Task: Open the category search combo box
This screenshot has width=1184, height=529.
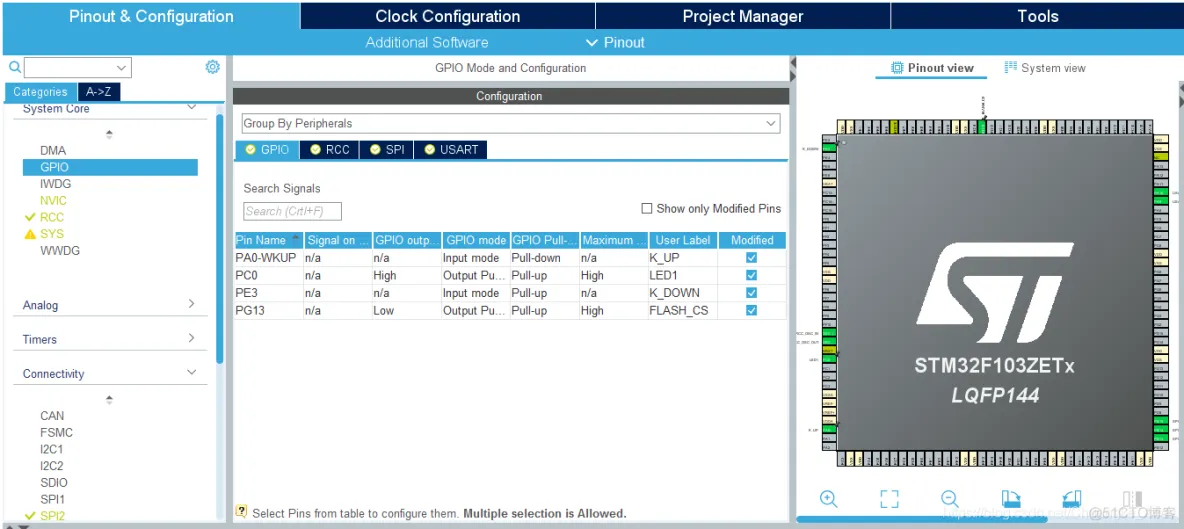Action: 78,67
